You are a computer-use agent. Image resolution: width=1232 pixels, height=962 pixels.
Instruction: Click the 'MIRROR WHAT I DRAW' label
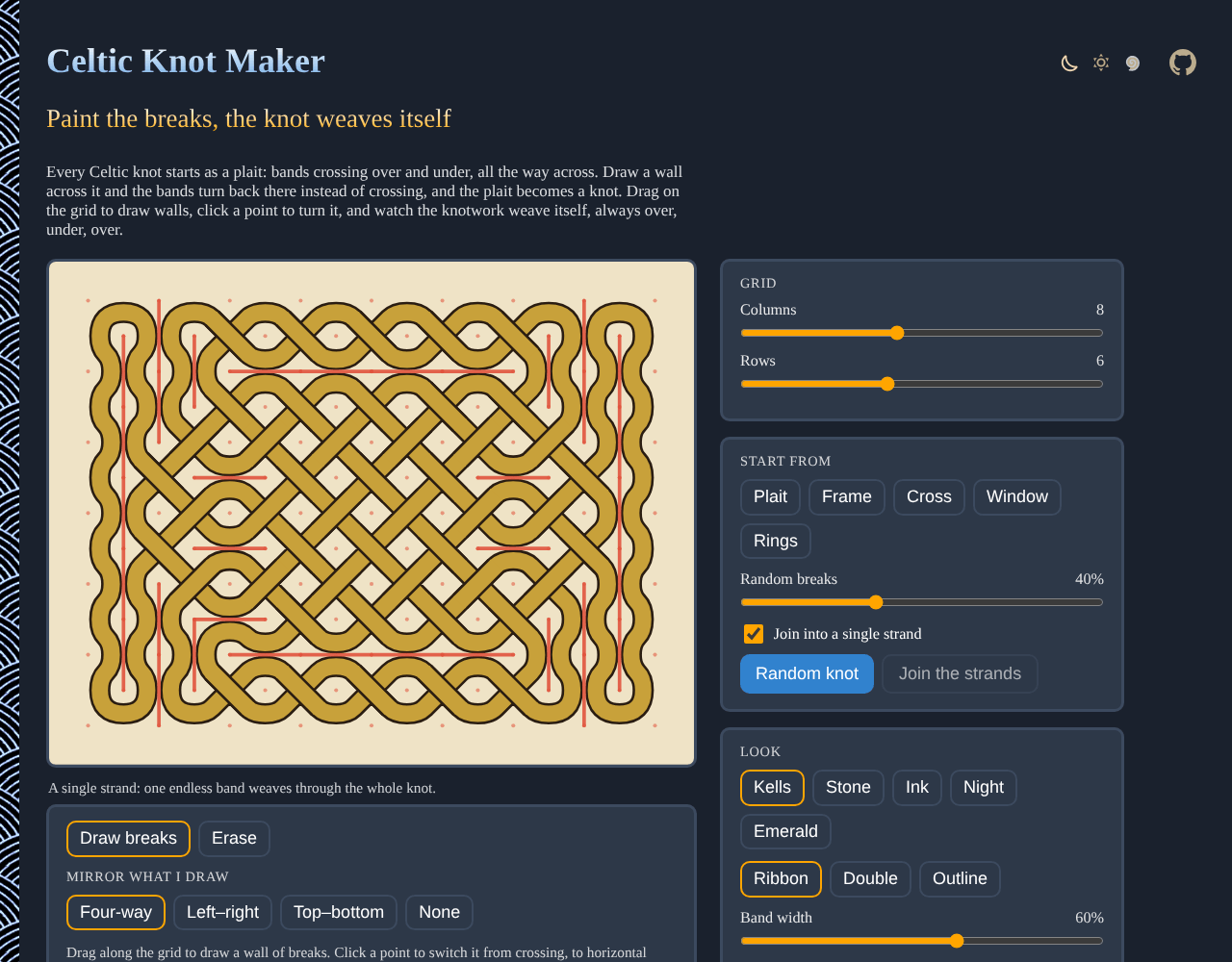click(147, 877)
